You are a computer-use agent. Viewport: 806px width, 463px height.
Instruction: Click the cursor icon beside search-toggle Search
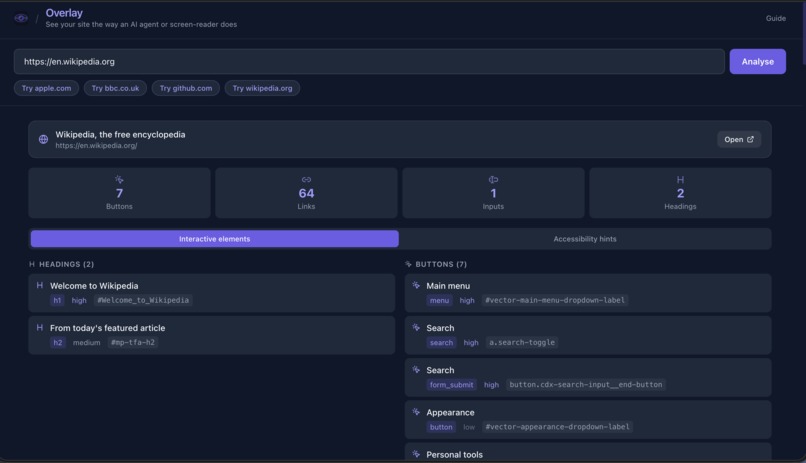[x=416, y=327]
